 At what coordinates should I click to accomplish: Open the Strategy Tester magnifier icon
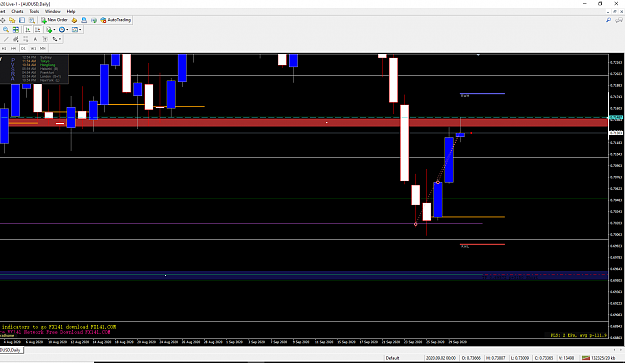(31, 20)
